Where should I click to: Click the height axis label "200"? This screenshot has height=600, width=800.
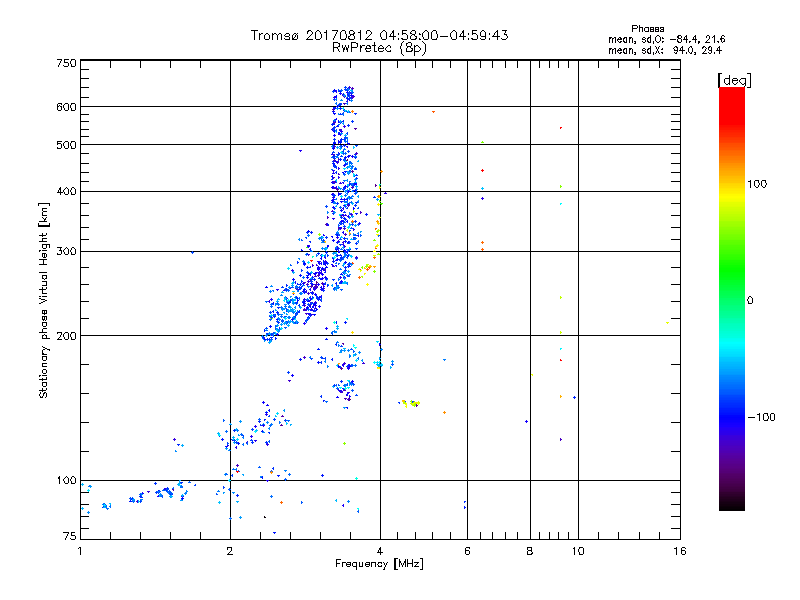(66, 336)
